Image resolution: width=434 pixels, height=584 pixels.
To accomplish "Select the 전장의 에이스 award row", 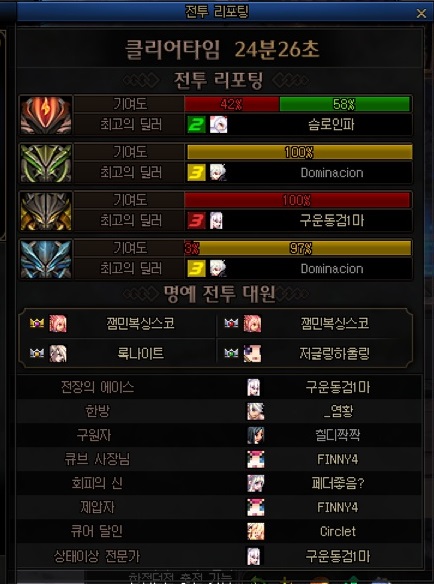I will (x=219, y=387).
